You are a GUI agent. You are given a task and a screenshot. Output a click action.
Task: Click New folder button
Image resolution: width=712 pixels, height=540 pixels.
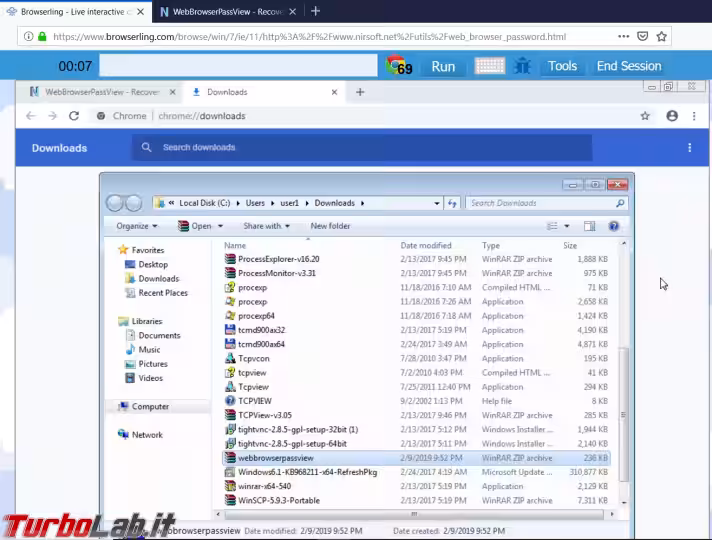[330, 226]
